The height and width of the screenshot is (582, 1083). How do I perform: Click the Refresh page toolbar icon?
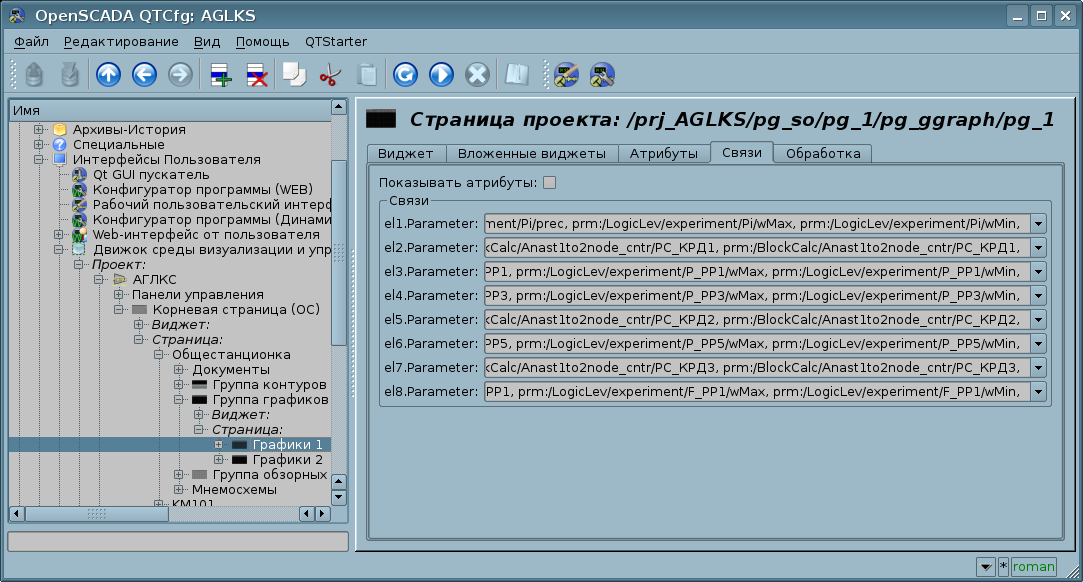(405, 75)
